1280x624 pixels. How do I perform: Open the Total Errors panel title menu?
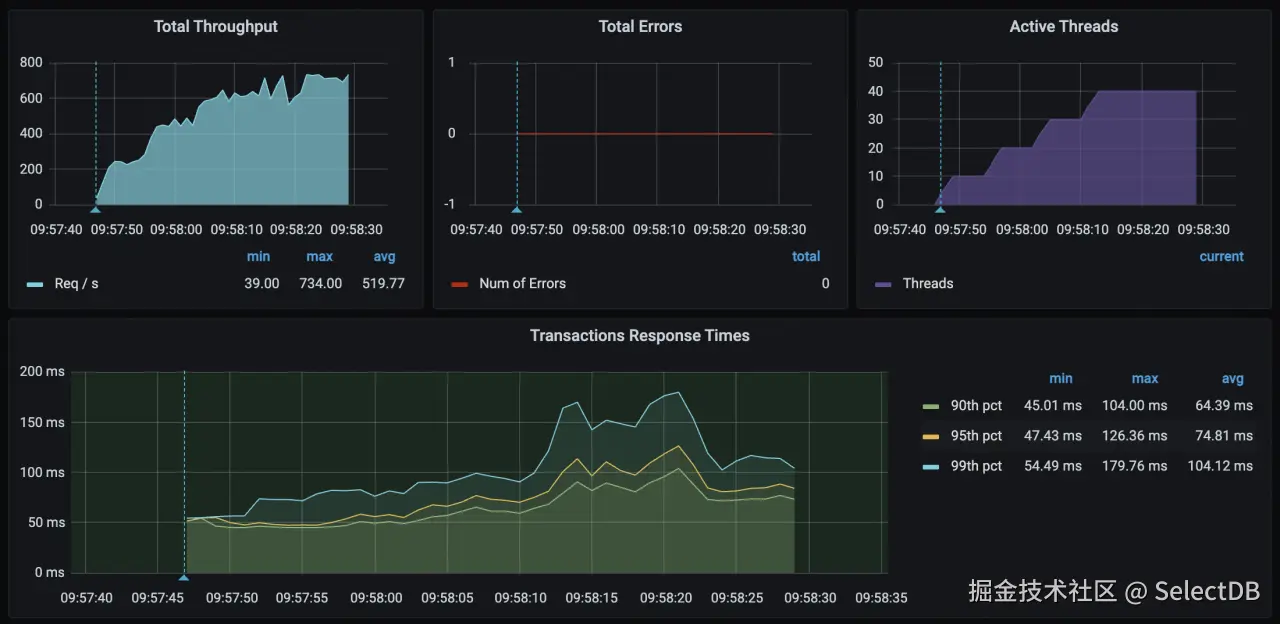[640, 27]
